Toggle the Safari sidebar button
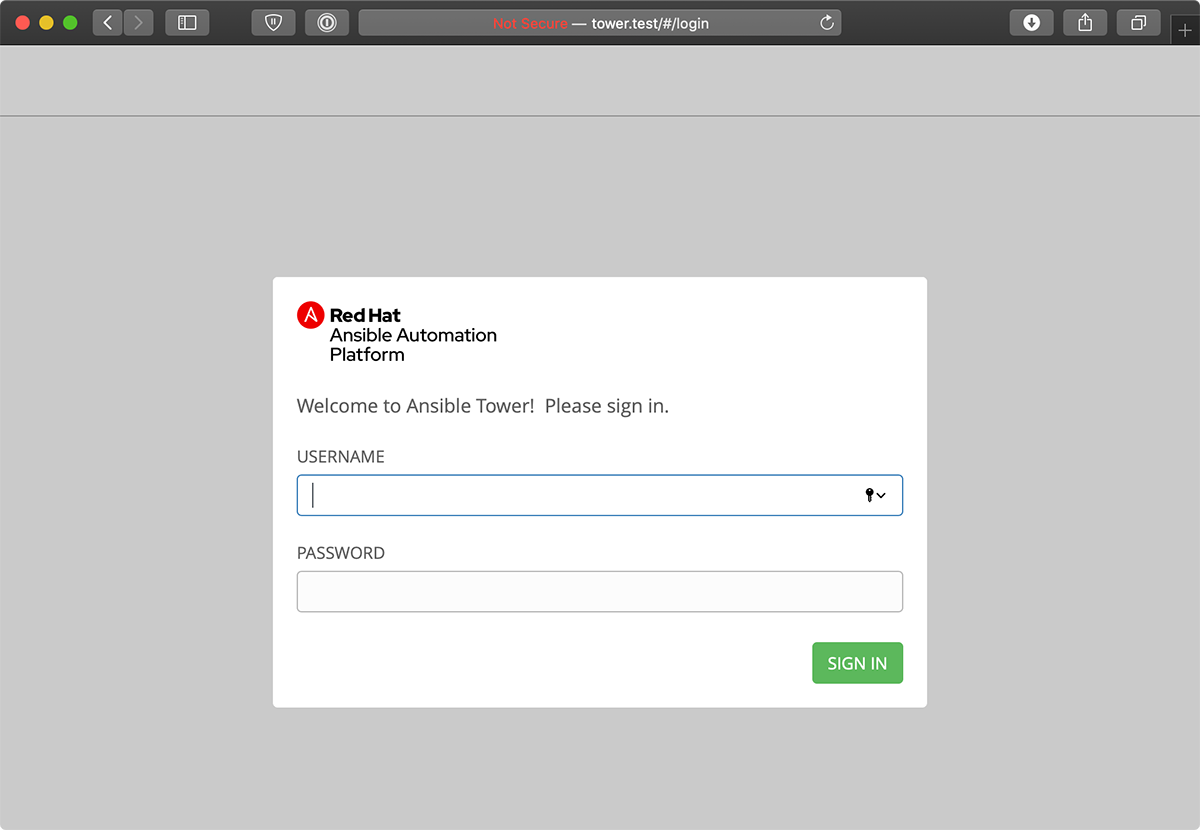 coord(187,22)
